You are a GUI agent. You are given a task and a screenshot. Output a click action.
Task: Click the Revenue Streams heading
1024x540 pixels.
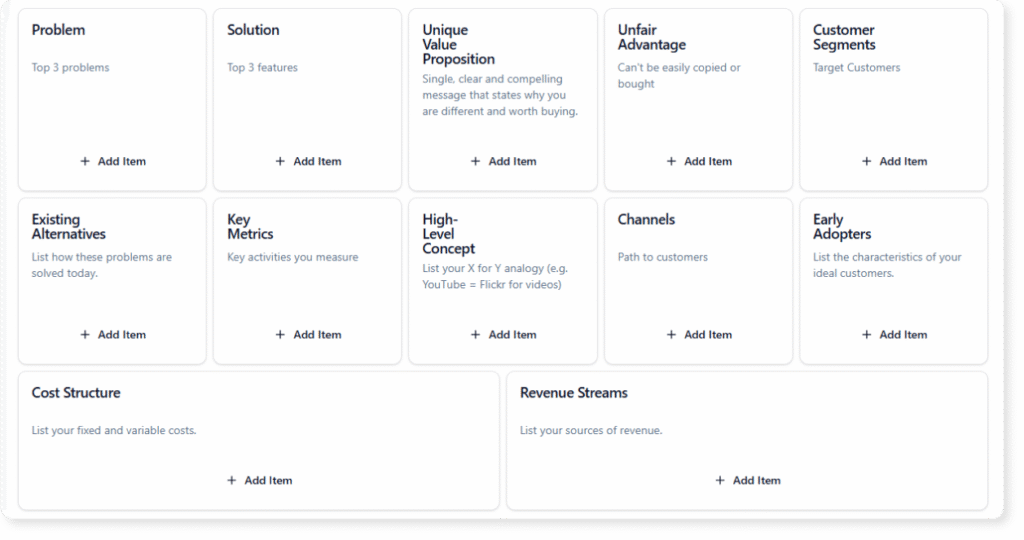pos(574,393)
